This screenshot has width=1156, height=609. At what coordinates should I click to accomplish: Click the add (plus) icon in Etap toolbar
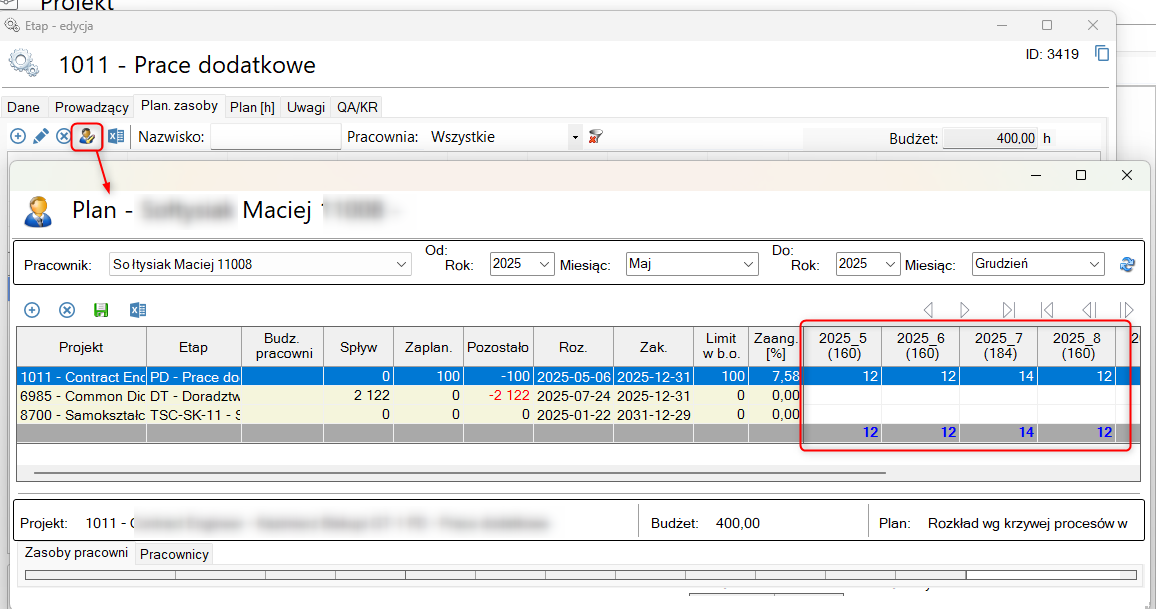pyautogui.click(x=18, y=136)
